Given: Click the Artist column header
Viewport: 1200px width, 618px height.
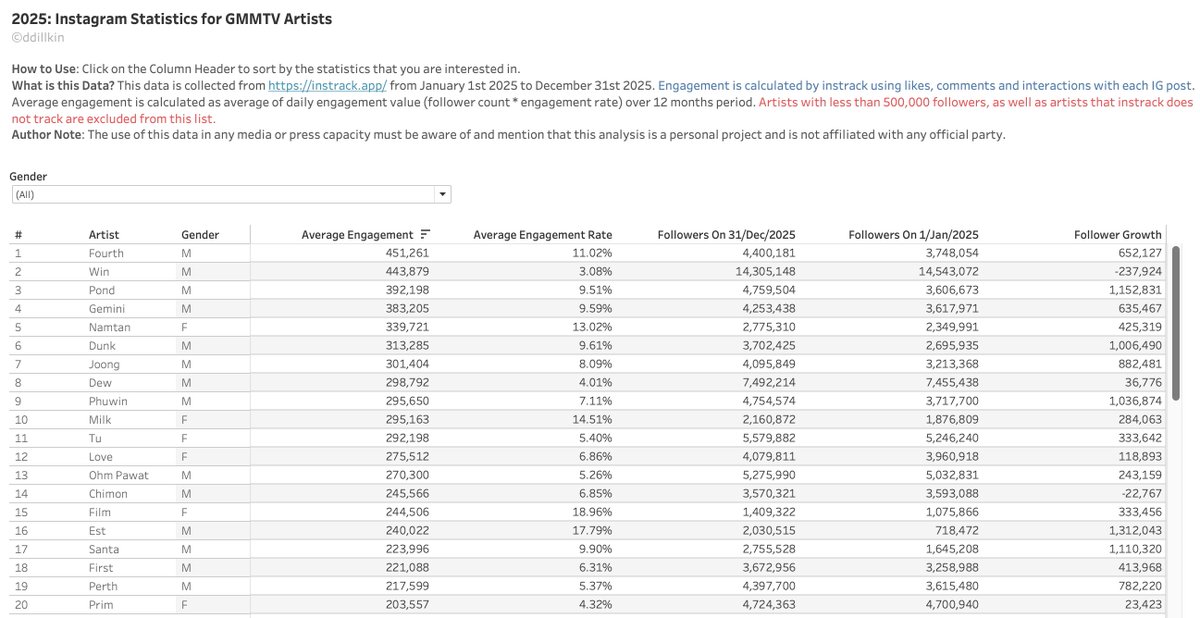Looking at the screenshot, I should pos(104,235).
